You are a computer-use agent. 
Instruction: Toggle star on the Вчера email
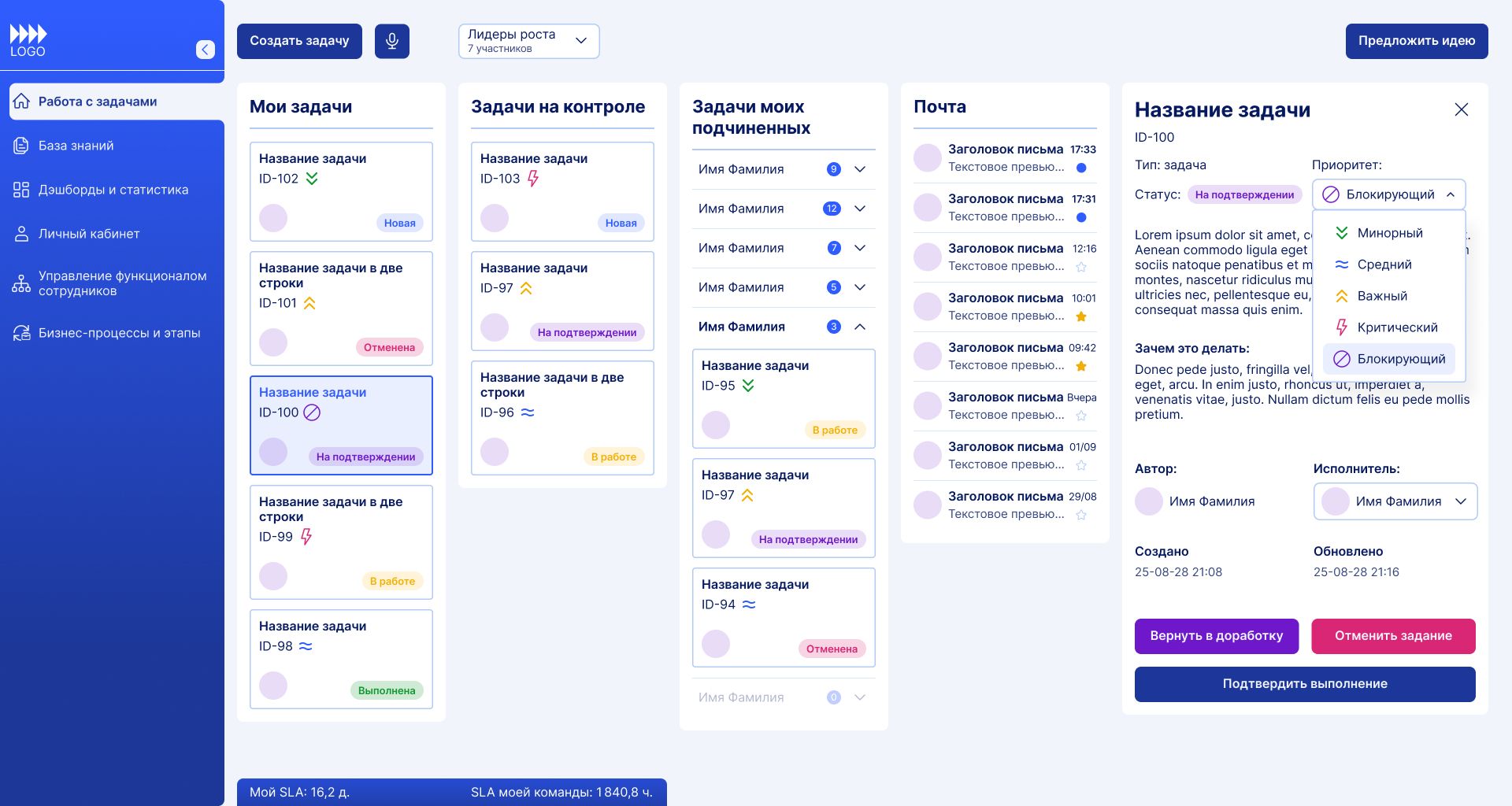pyautogui.click(x=1081, y=416)
